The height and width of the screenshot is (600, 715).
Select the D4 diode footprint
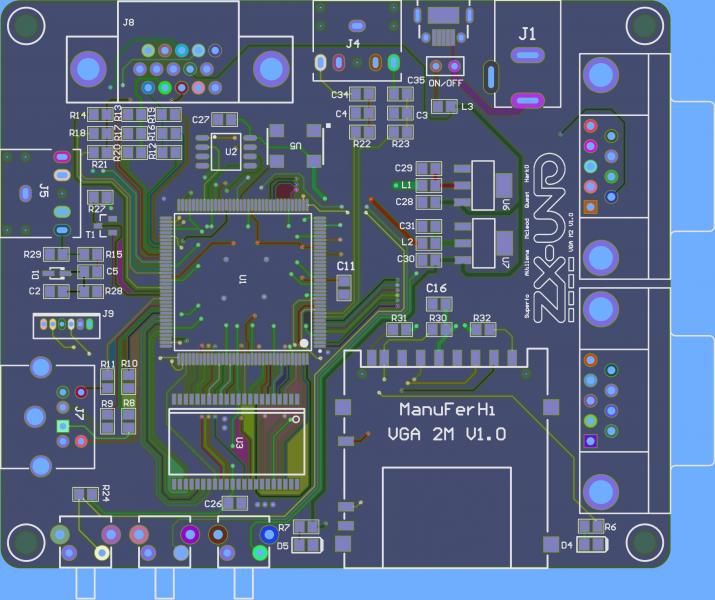point(591,544)
